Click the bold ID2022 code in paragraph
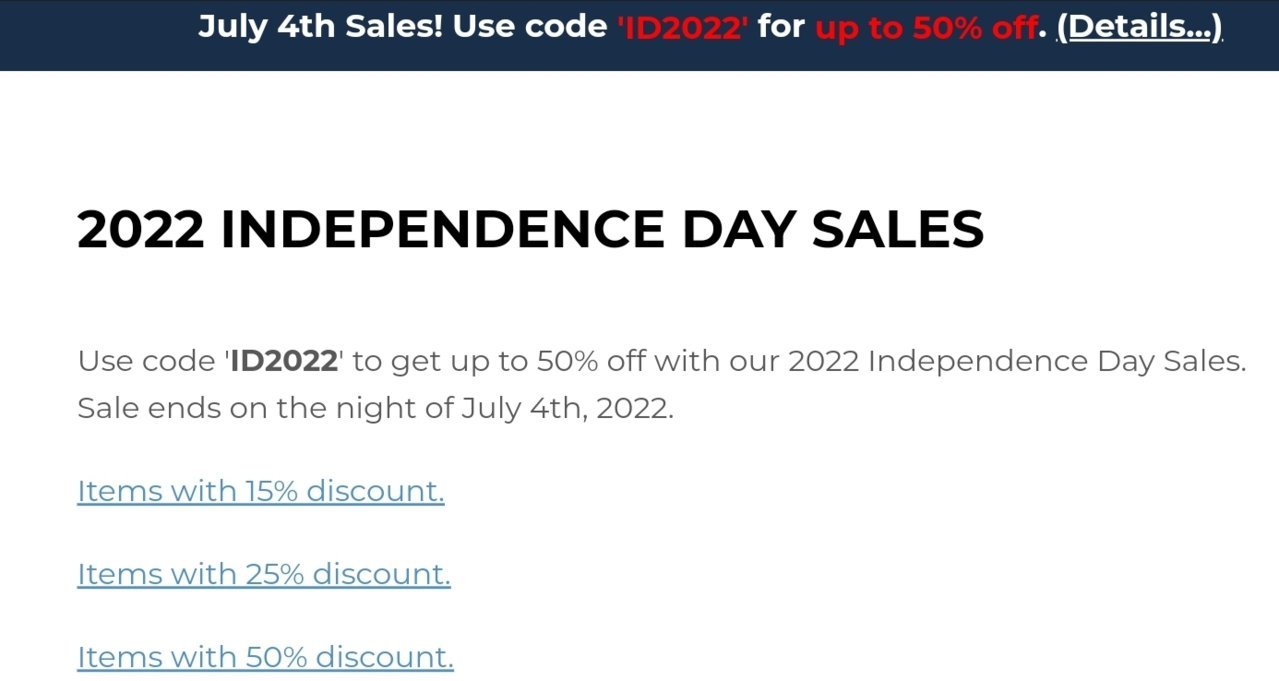Image resolution: width=1279 pixels, height=681 pixels. pos(284,361)
